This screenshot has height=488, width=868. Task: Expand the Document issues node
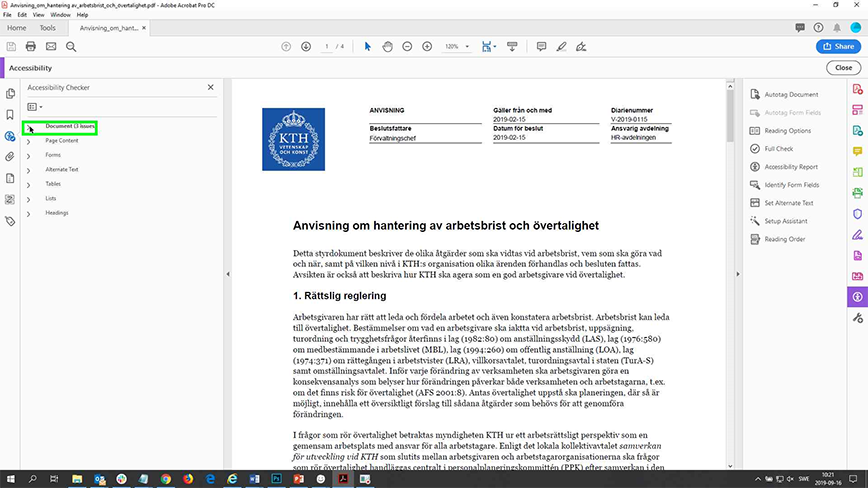pyautogui.click(x=29, y=127)
